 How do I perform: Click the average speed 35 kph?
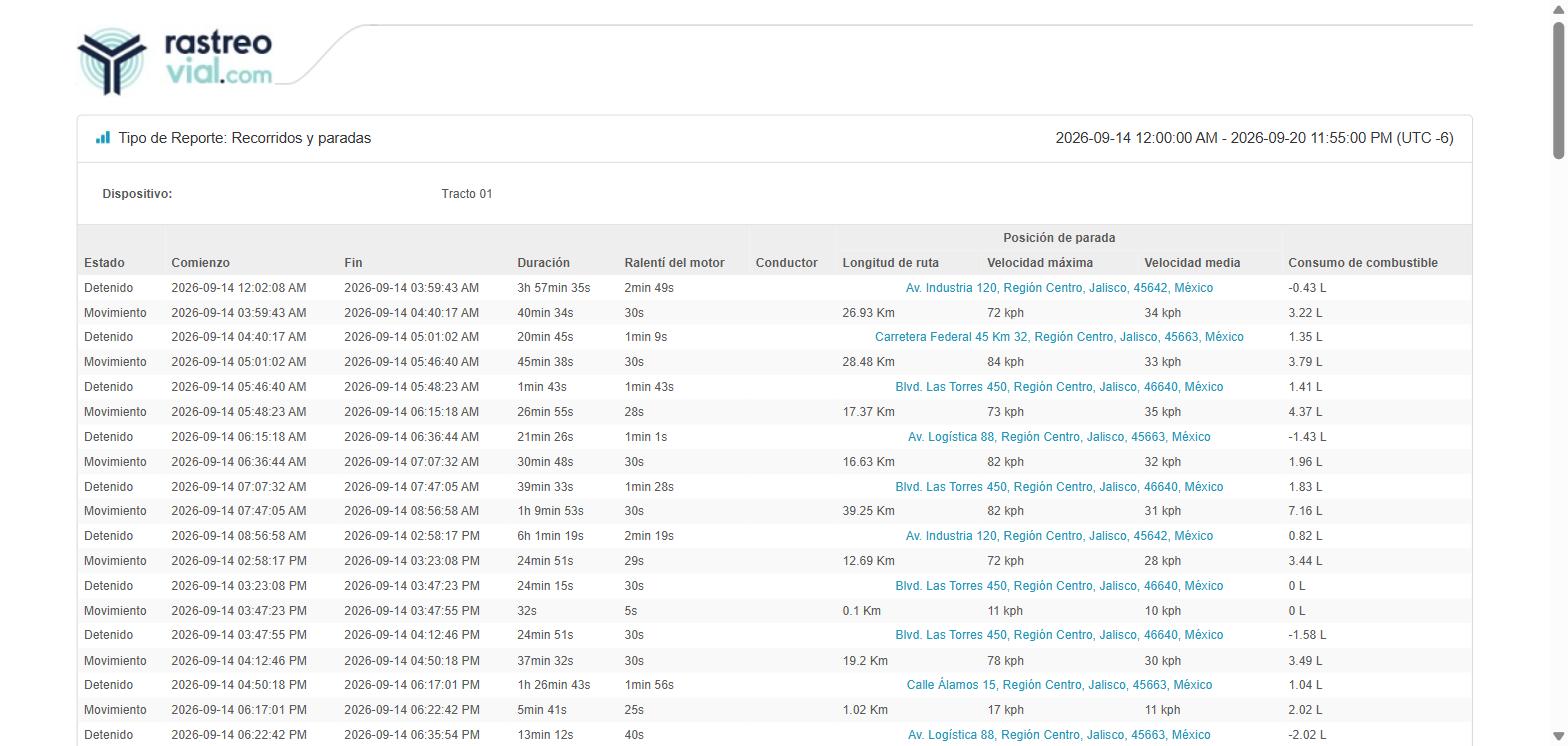(1162, 412)
